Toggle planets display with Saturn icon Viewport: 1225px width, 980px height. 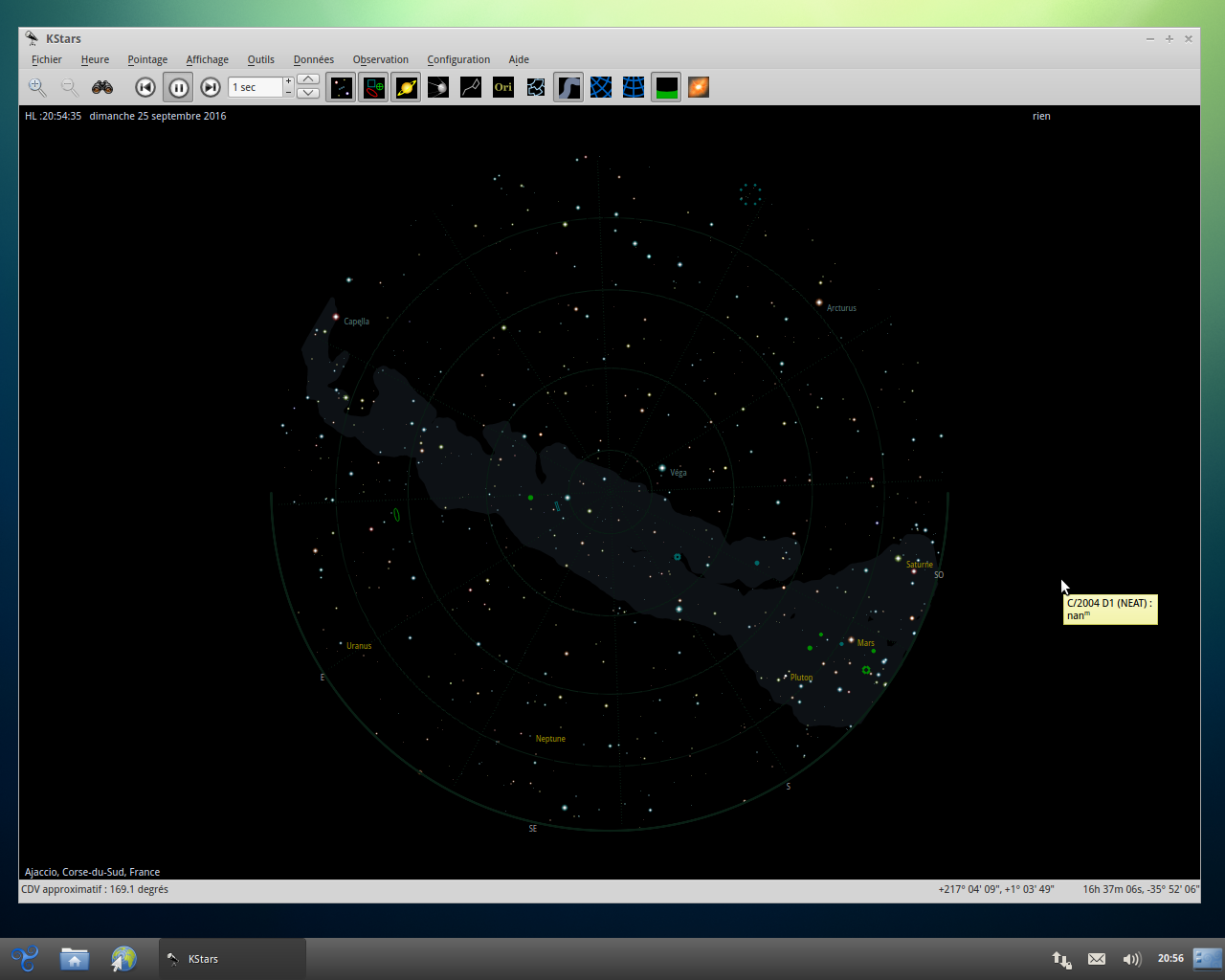pos(406,87)
